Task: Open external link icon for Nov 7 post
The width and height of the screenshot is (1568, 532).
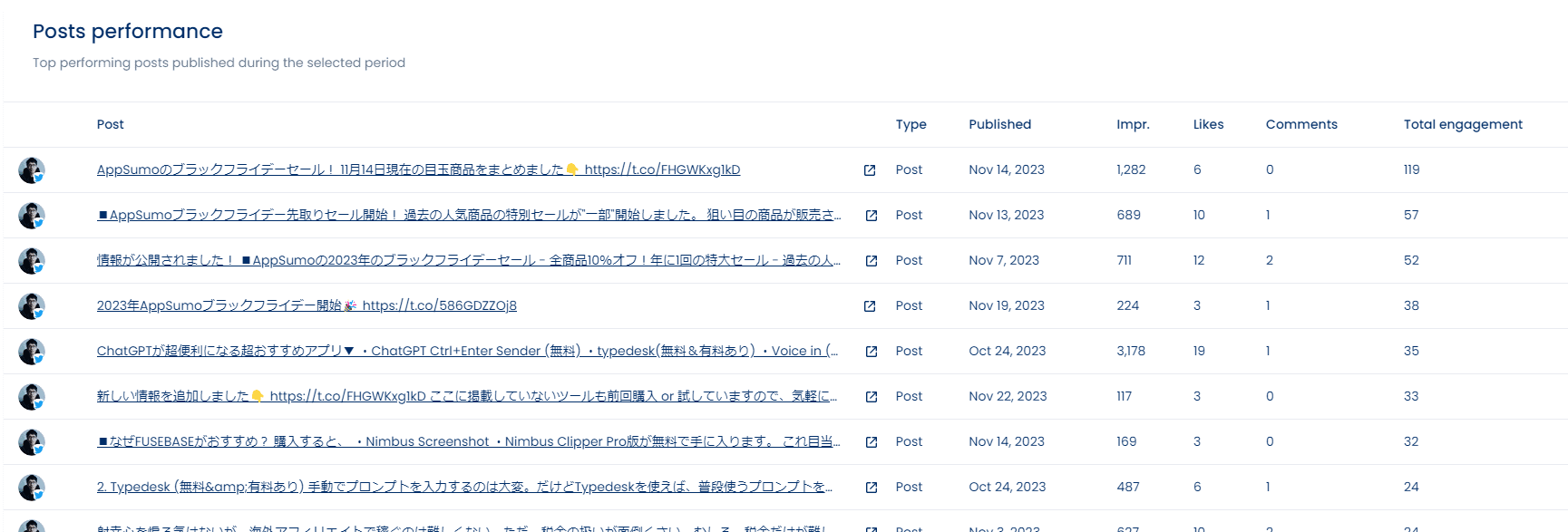Action: click(x=872, y=261)
